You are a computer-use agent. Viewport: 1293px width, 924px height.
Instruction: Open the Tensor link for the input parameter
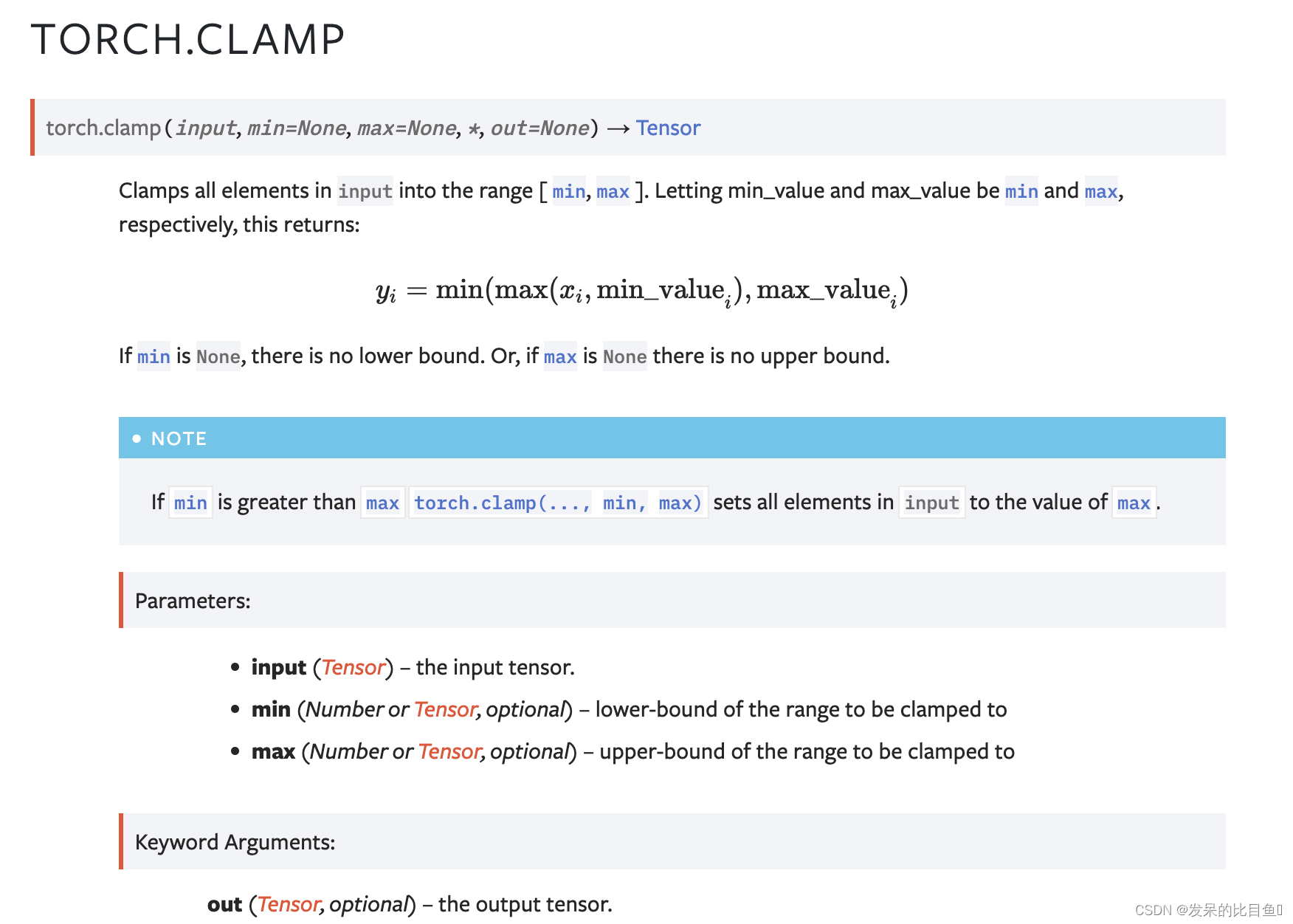click(353, 667)
